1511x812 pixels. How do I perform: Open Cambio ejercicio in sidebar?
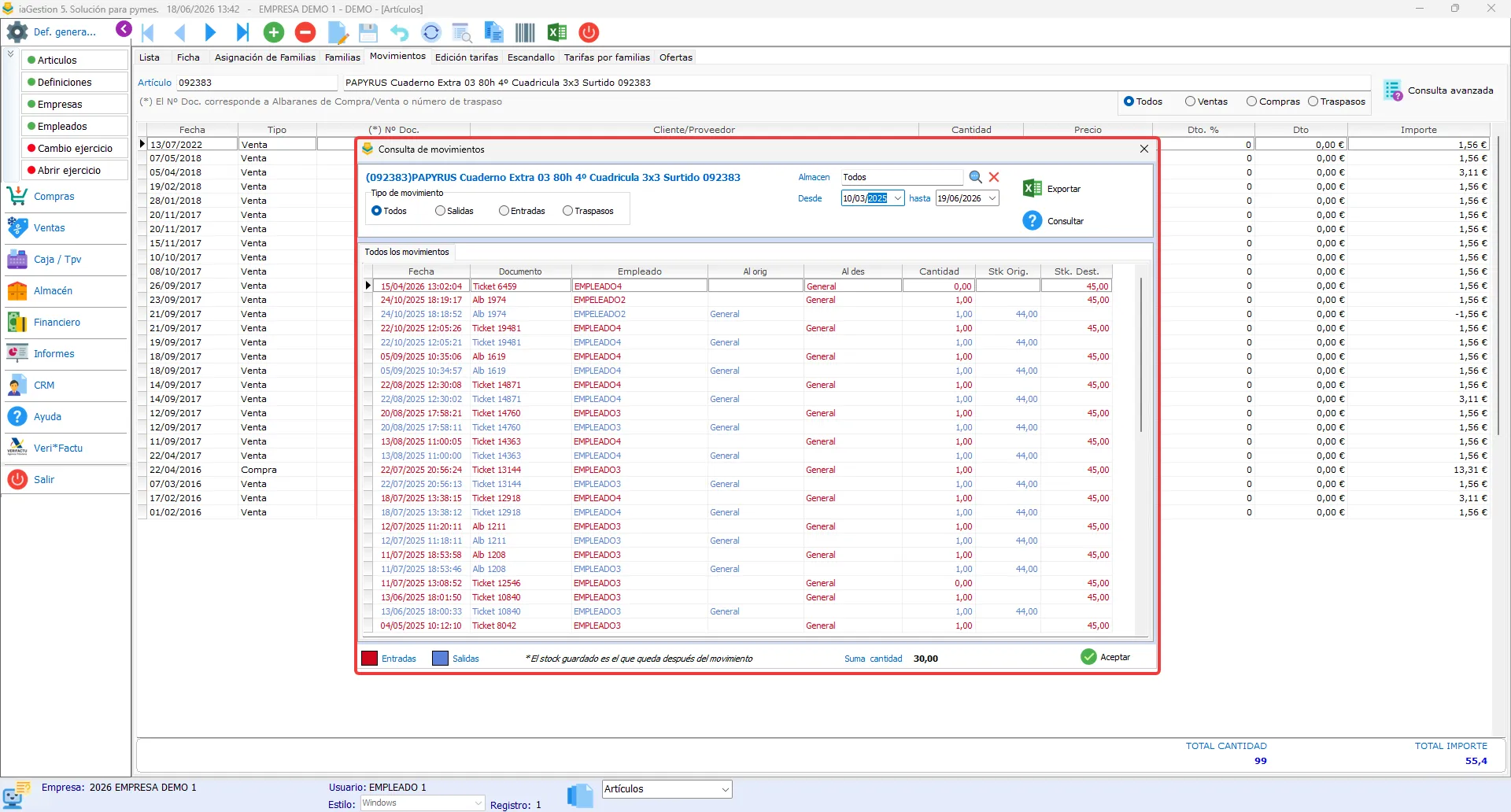75,148
